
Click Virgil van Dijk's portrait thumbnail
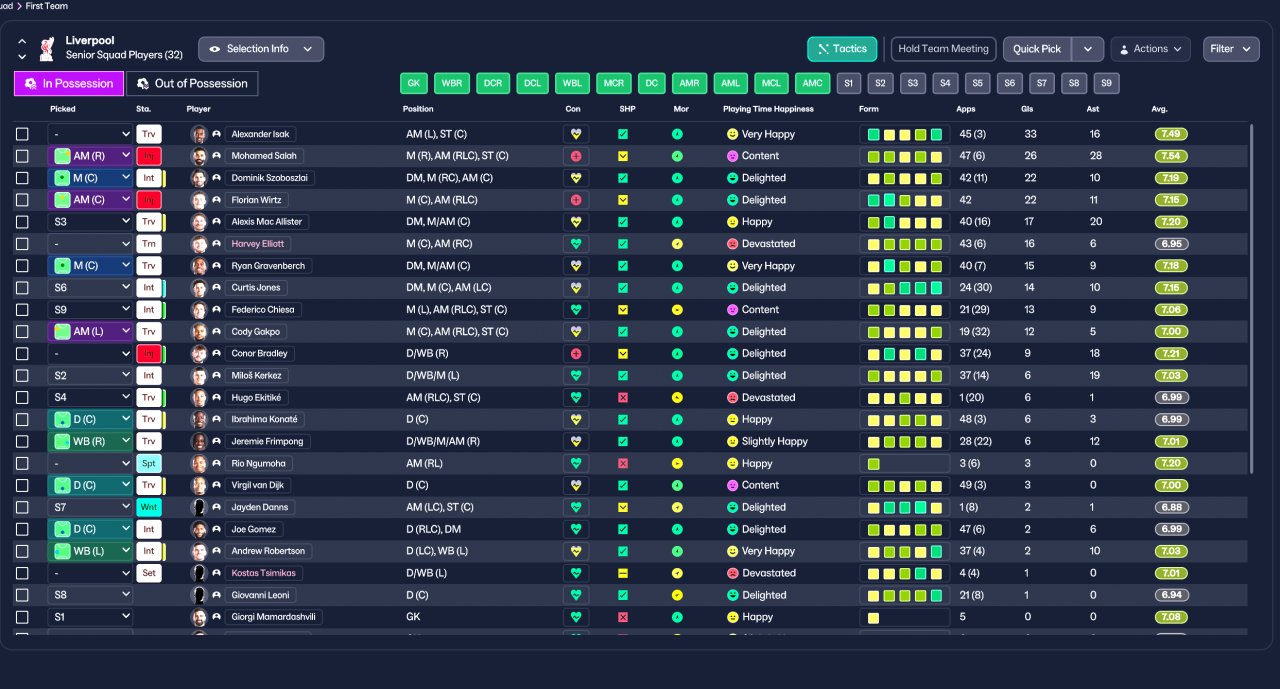[199, 486]
